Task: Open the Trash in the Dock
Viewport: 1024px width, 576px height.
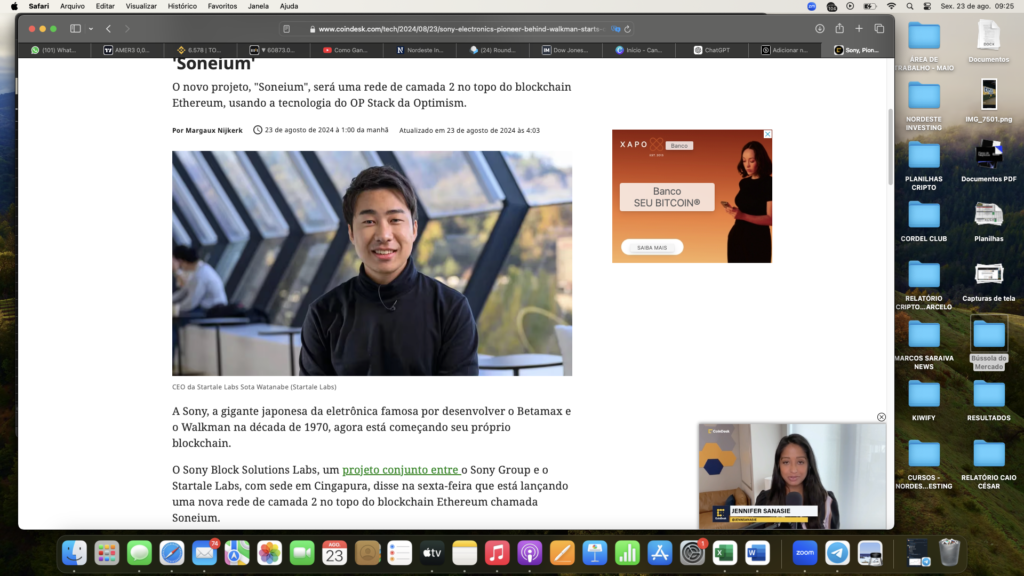Action: pyautogui.click(x=949, y=553)
